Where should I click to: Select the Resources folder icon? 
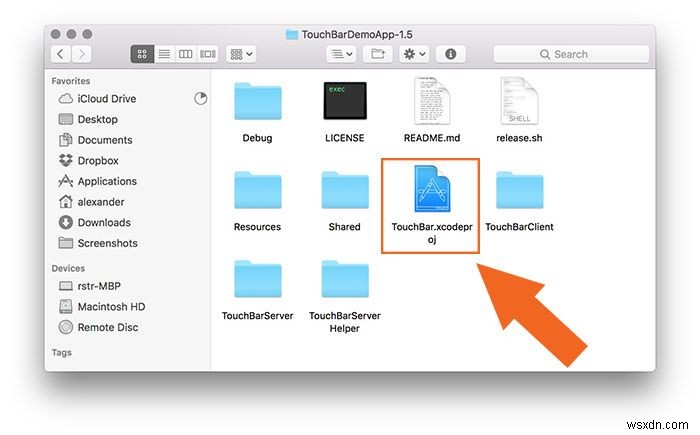coord(258,190)
